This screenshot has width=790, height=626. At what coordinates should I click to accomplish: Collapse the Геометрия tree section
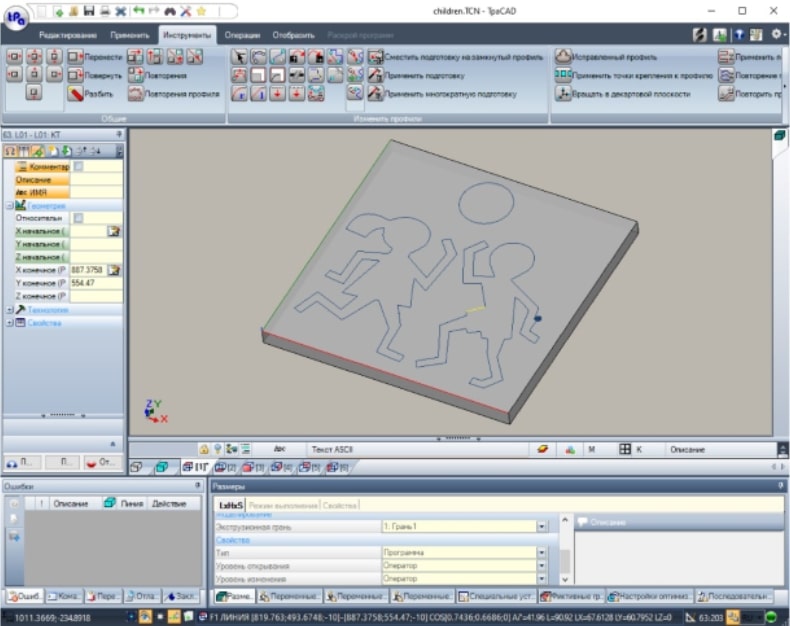coord(10,206)
